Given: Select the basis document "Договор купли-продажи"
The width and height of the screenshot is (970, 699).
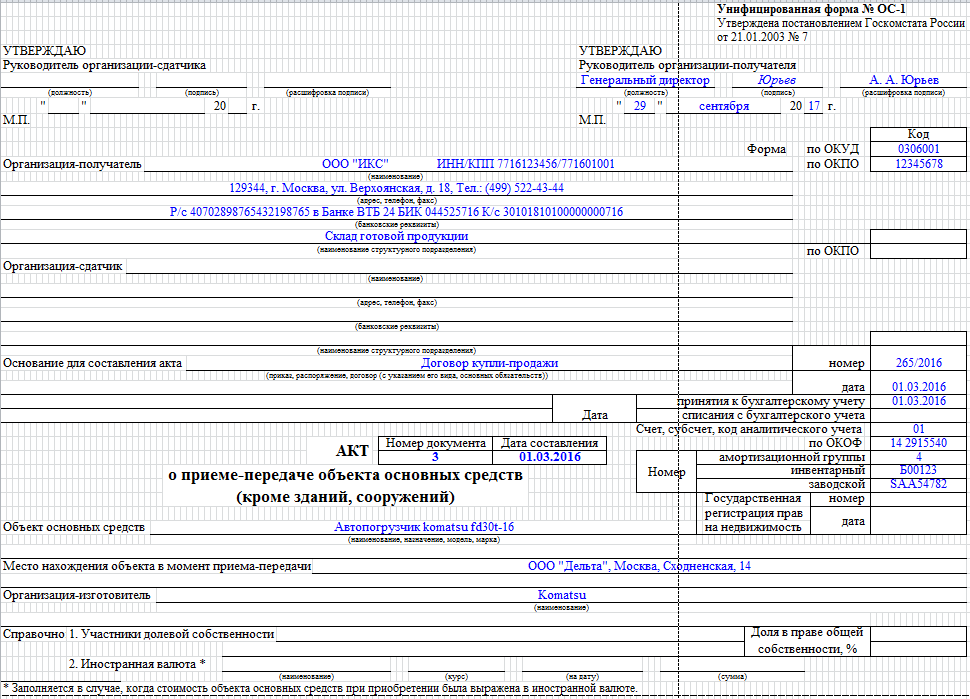Looking at the screenshot, I should (x=489, y=363).
